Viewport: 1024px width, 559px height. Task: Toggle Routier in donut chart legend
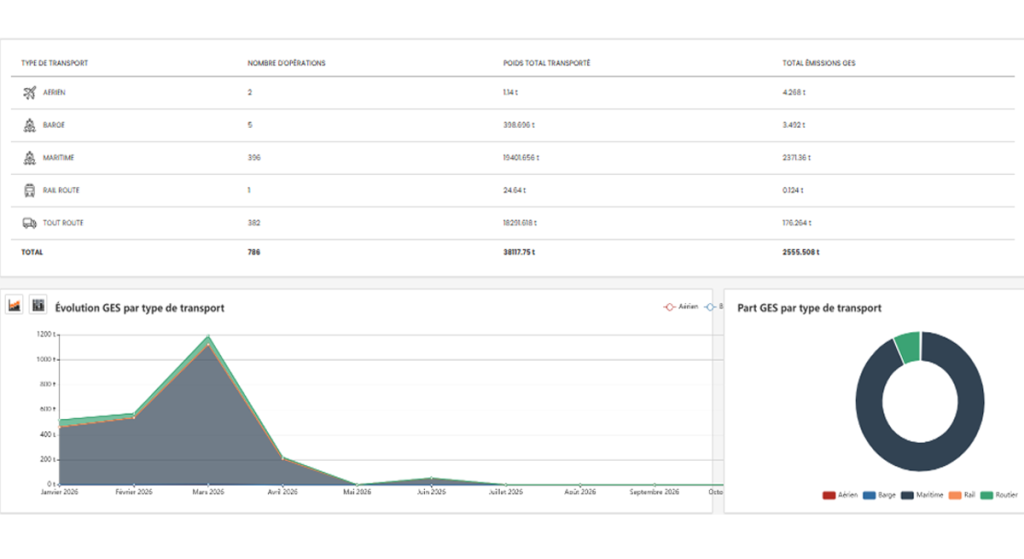pos(999,495)
